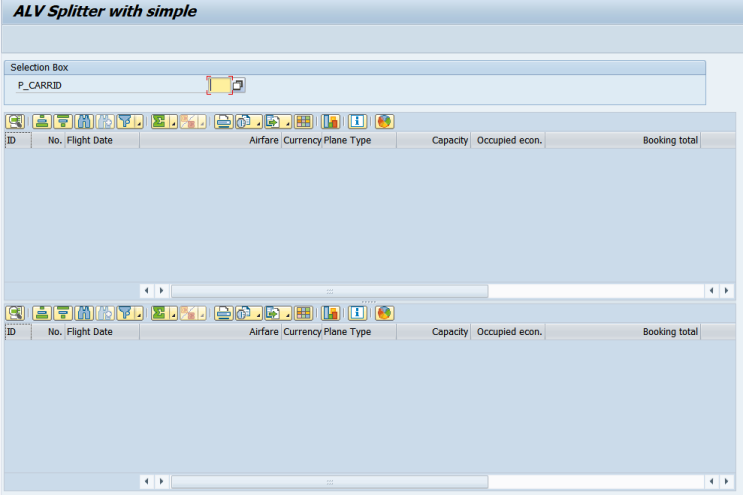Screen dimensions: 743x495
Task: Select Capacity column header in lower grid
Action: pyautogui.click(x=434, y=332)
